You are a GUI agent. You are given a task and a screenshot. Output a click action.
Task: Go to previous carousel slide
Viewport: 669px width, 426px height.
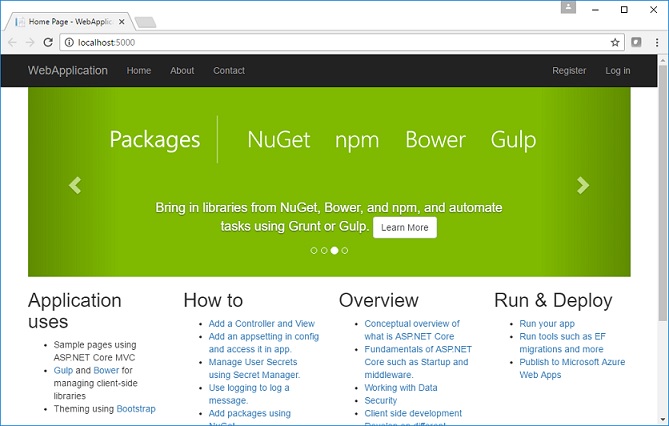point(74,185)
